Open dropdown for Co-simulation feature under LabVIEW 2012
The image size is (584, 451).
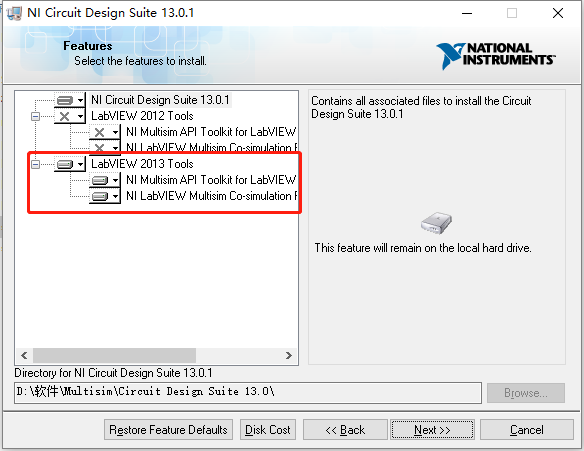(105, 148)
